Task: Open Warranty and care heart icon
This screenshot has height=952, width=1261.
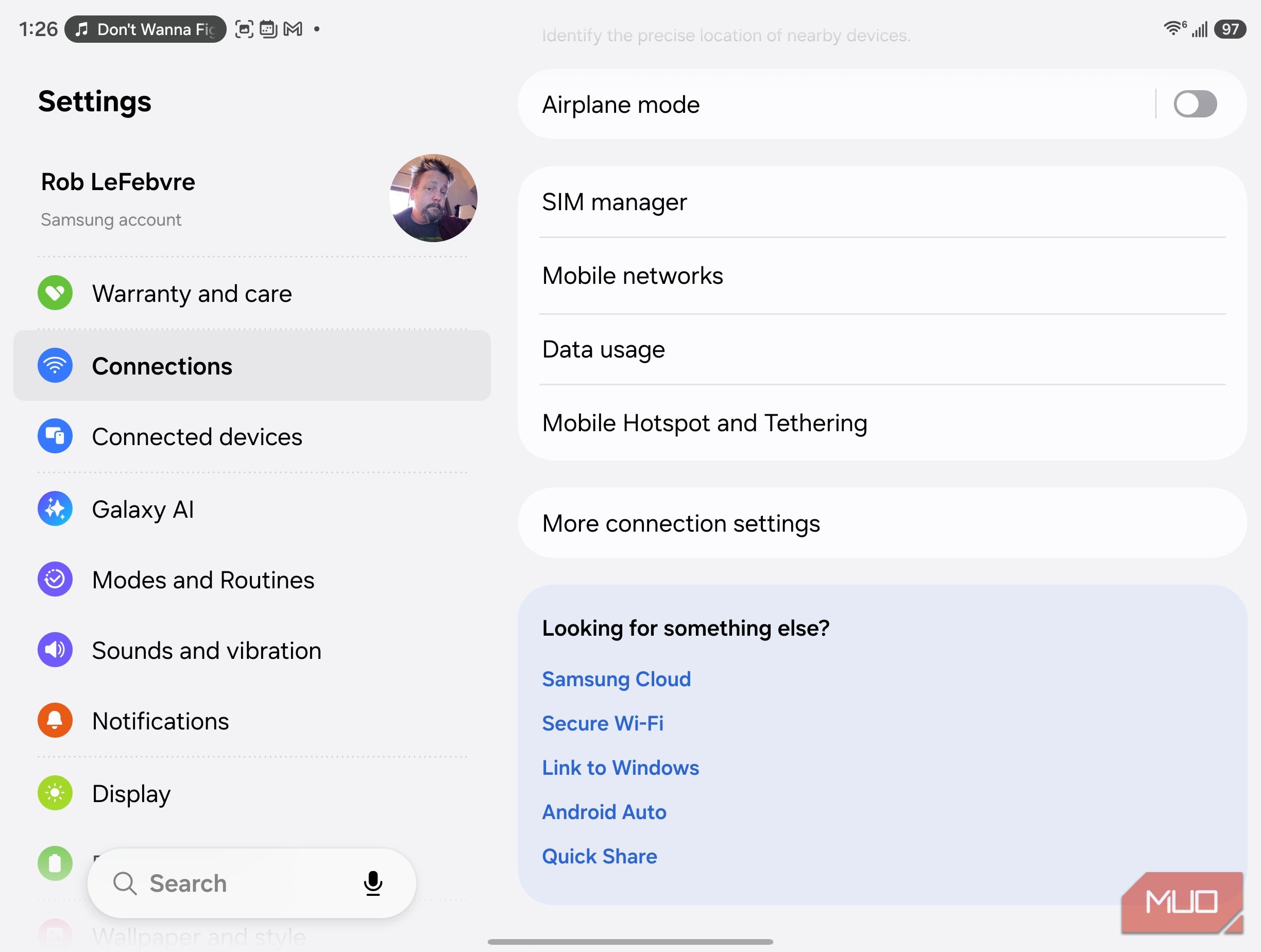Action: pyautogui.click(x=55, y=293)
